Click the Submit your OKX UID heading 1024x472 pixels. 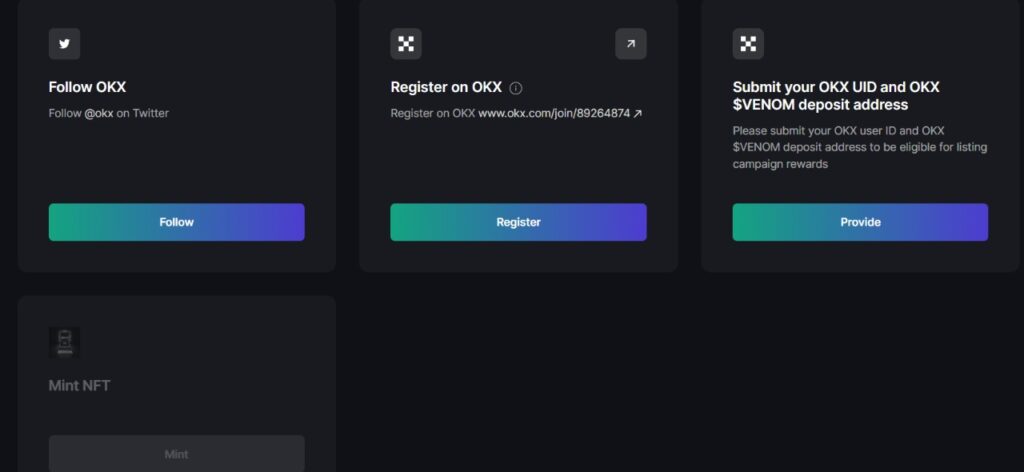[x=836, y=96]
